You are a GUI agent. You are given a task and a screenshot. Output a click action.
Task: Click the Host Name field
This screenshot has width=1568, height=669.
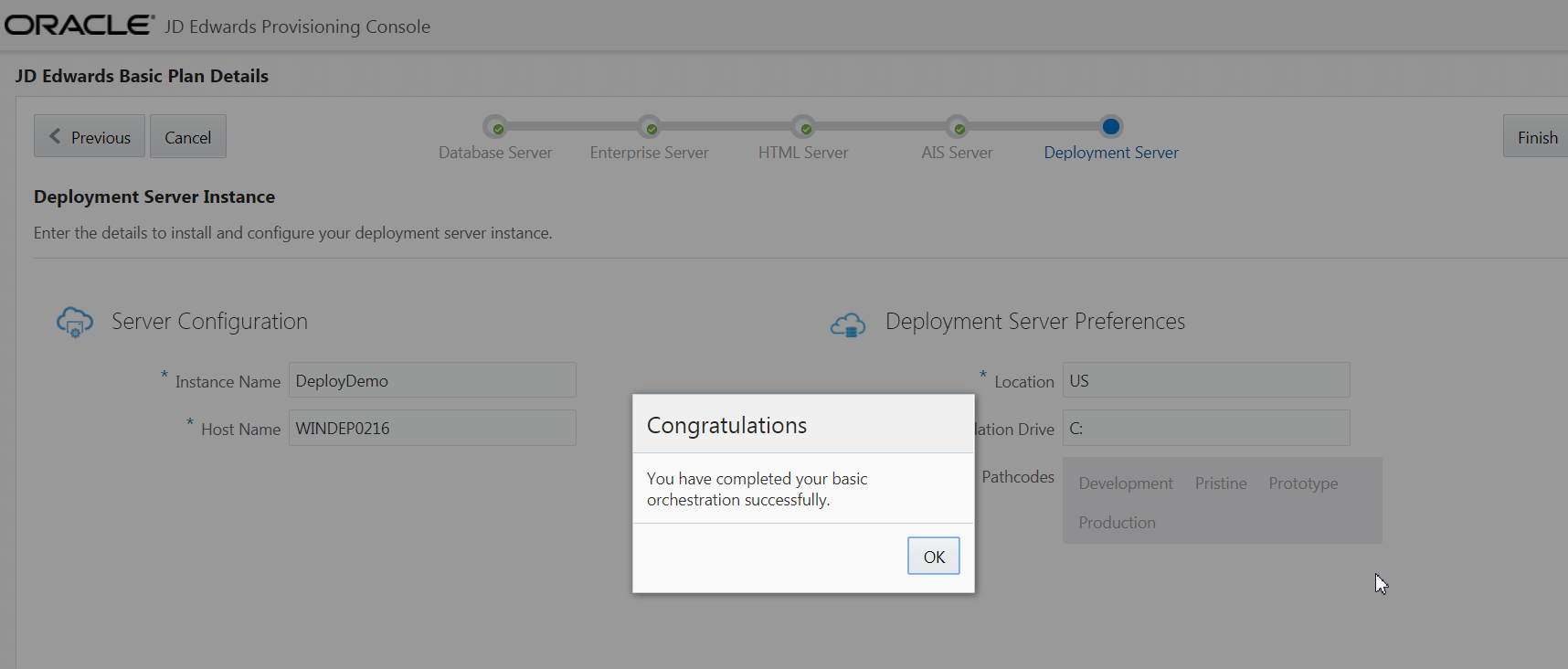[432, 428]
